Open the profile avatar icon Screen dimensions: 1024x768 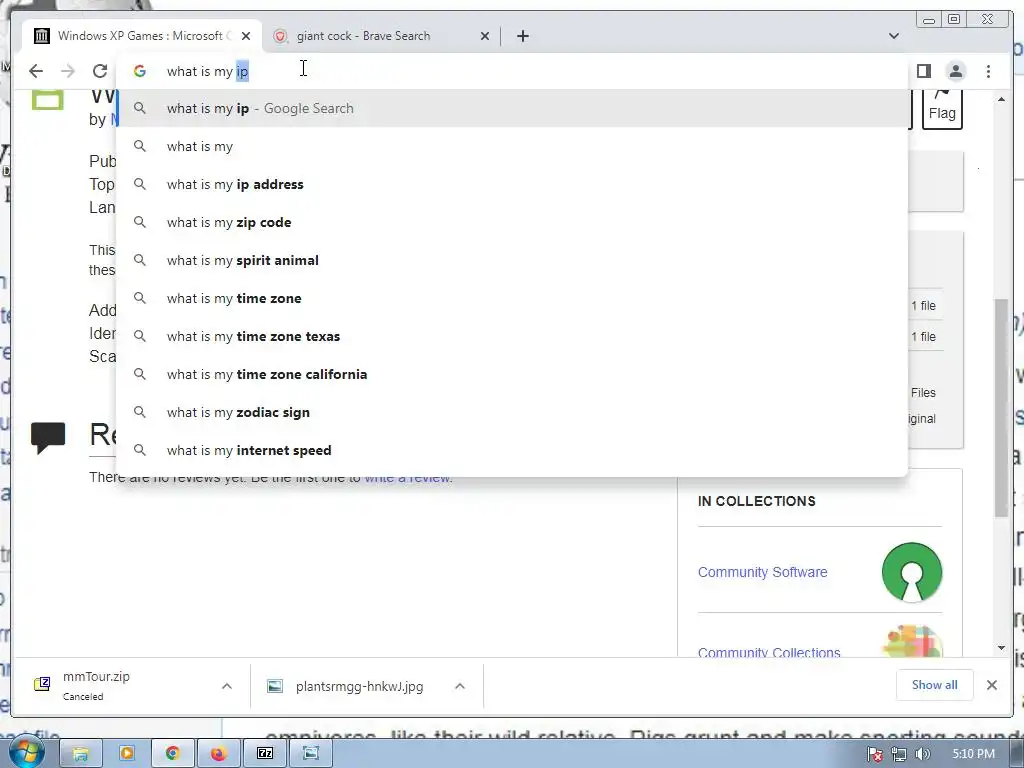955,71
